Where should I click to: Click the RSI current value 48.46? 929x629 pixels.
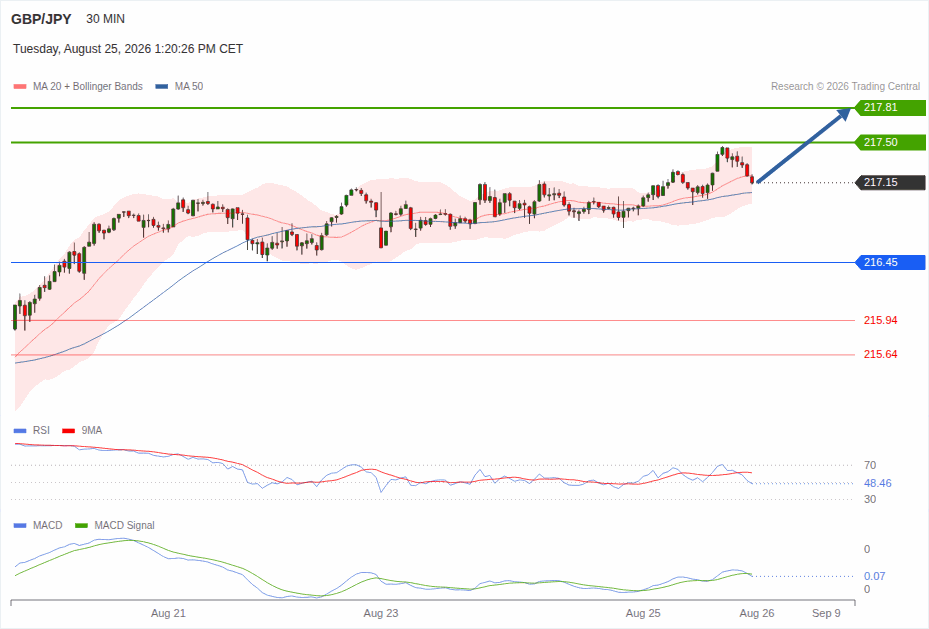(877, 483)
